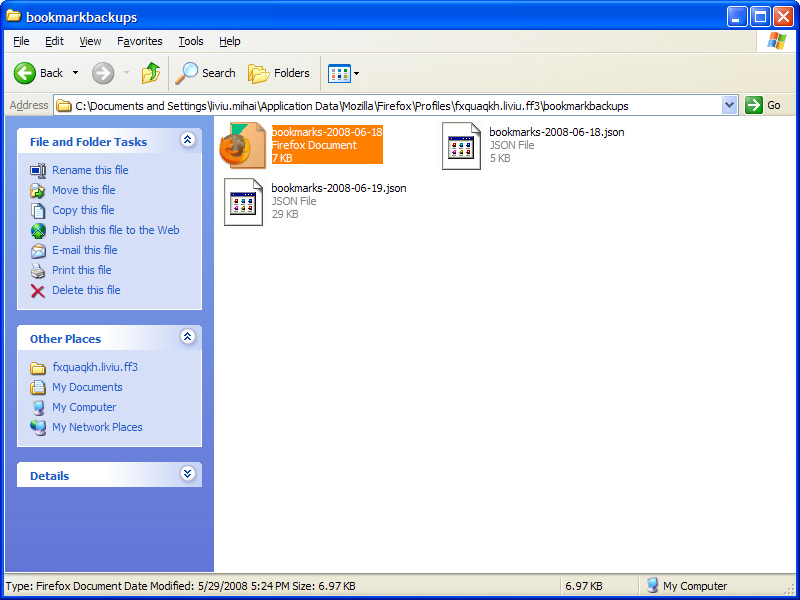Close the bookmarkbackups window
Image resolution: width=800 pixels, height=600 pixels.
tap(783, 17)
